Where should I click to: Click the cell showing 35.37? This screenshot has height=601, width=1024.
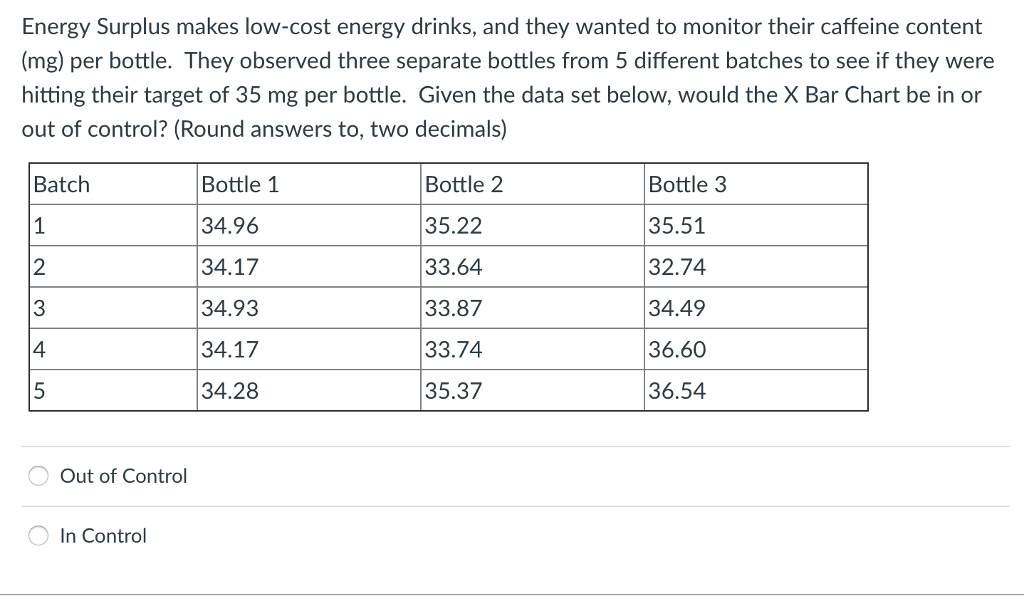532,390
